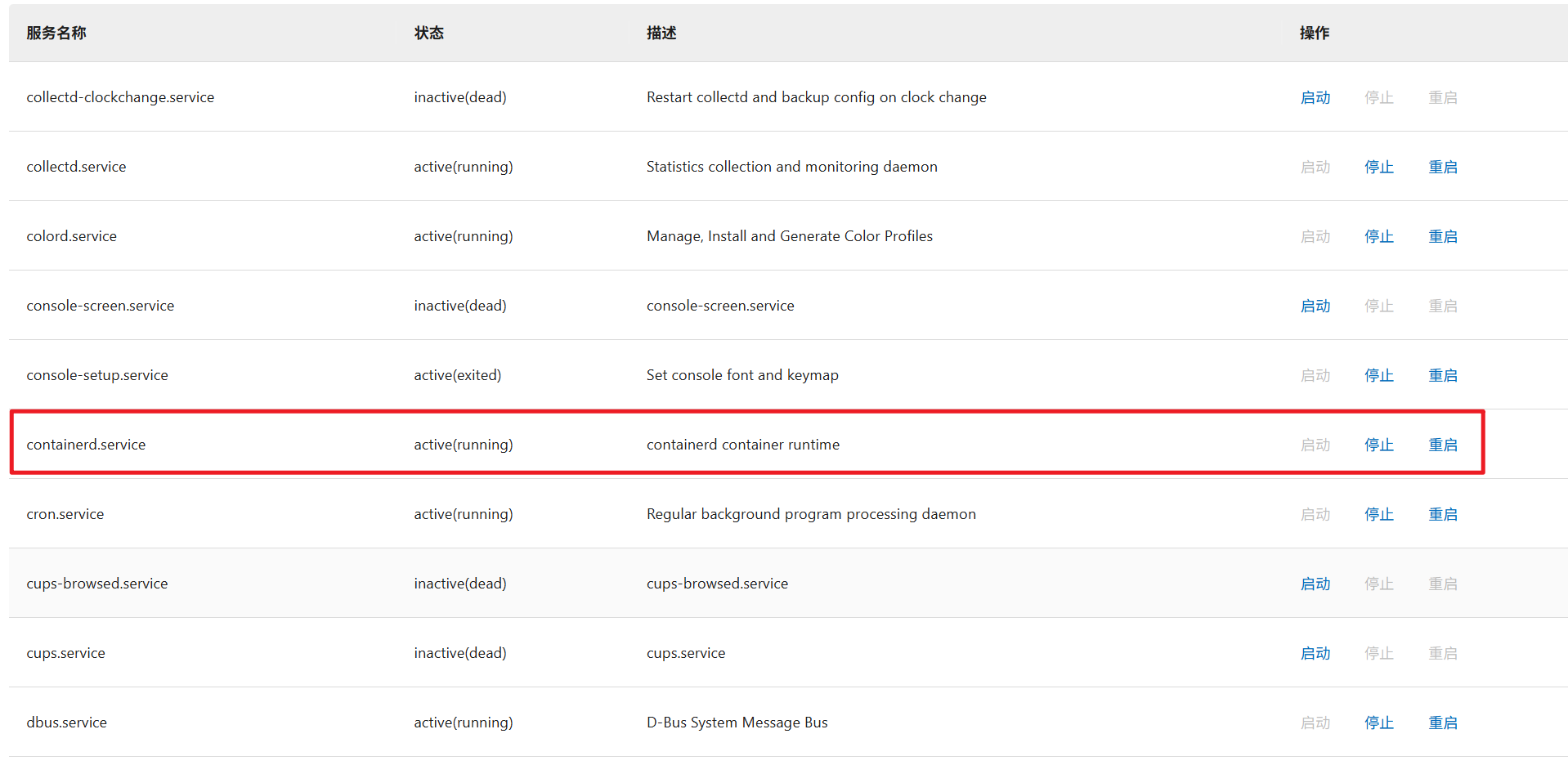This screenshot has width=1568, height=774.
Task: Restart the colord.service service
Action: coord(1442,236)
